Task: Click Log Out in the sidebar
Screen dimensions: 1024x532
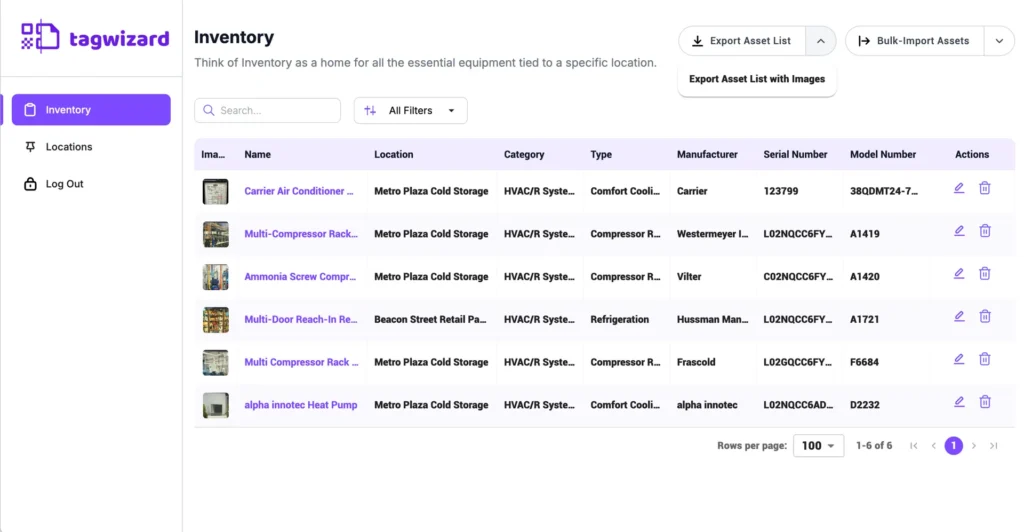Action: point(91,184)
